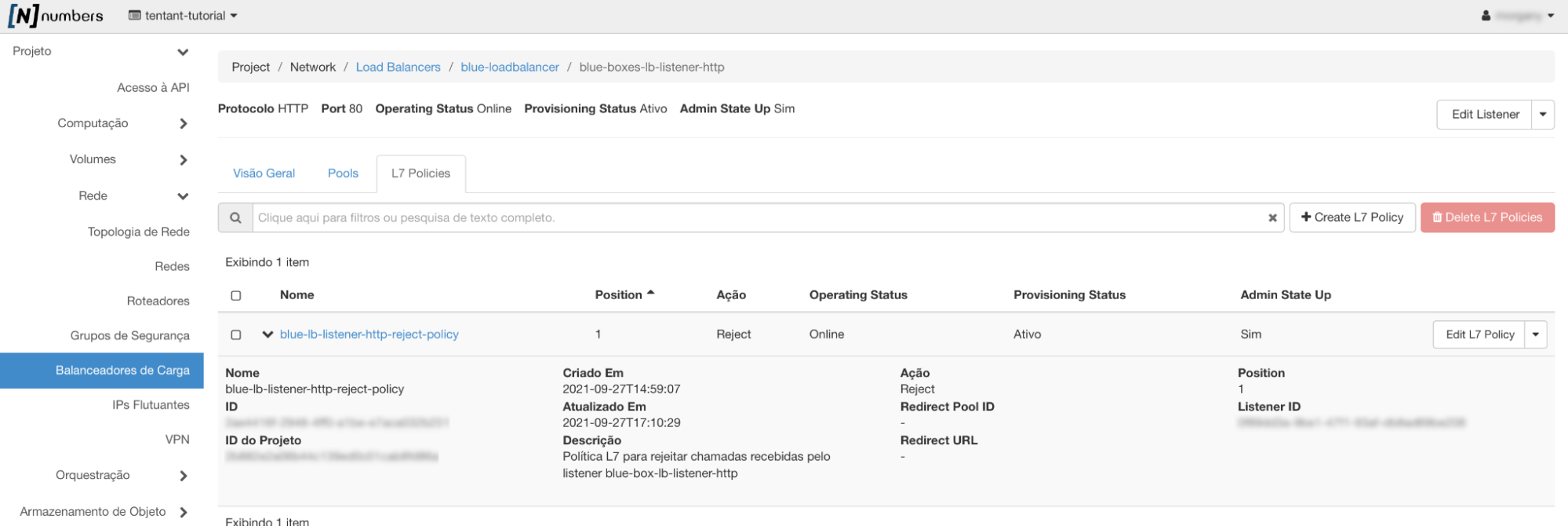Click blue-loadbalancer breadcrumb link

[510, 68]
